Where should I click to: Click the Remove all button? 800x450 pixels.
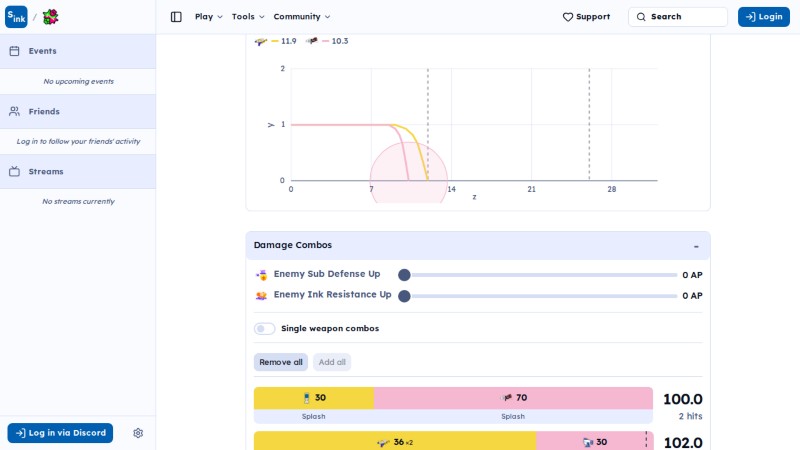281,362
